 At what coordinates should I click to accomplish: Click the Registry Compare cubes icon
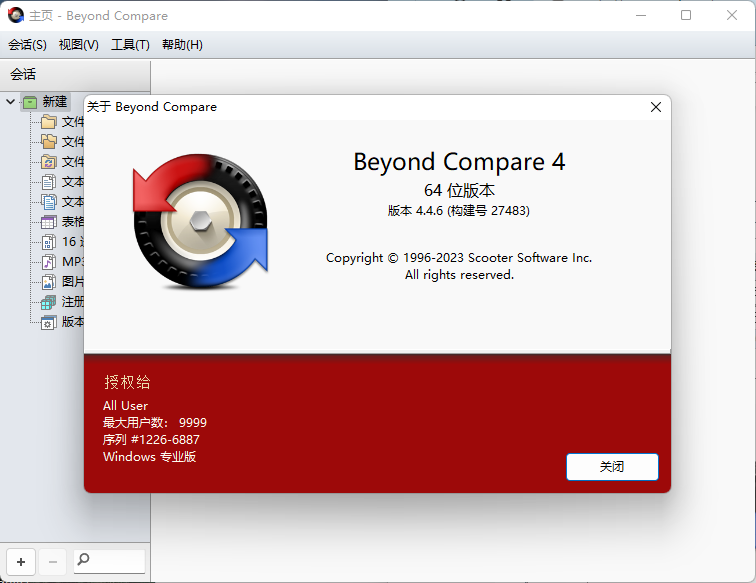pyautogui.click(x=48, y=302)
